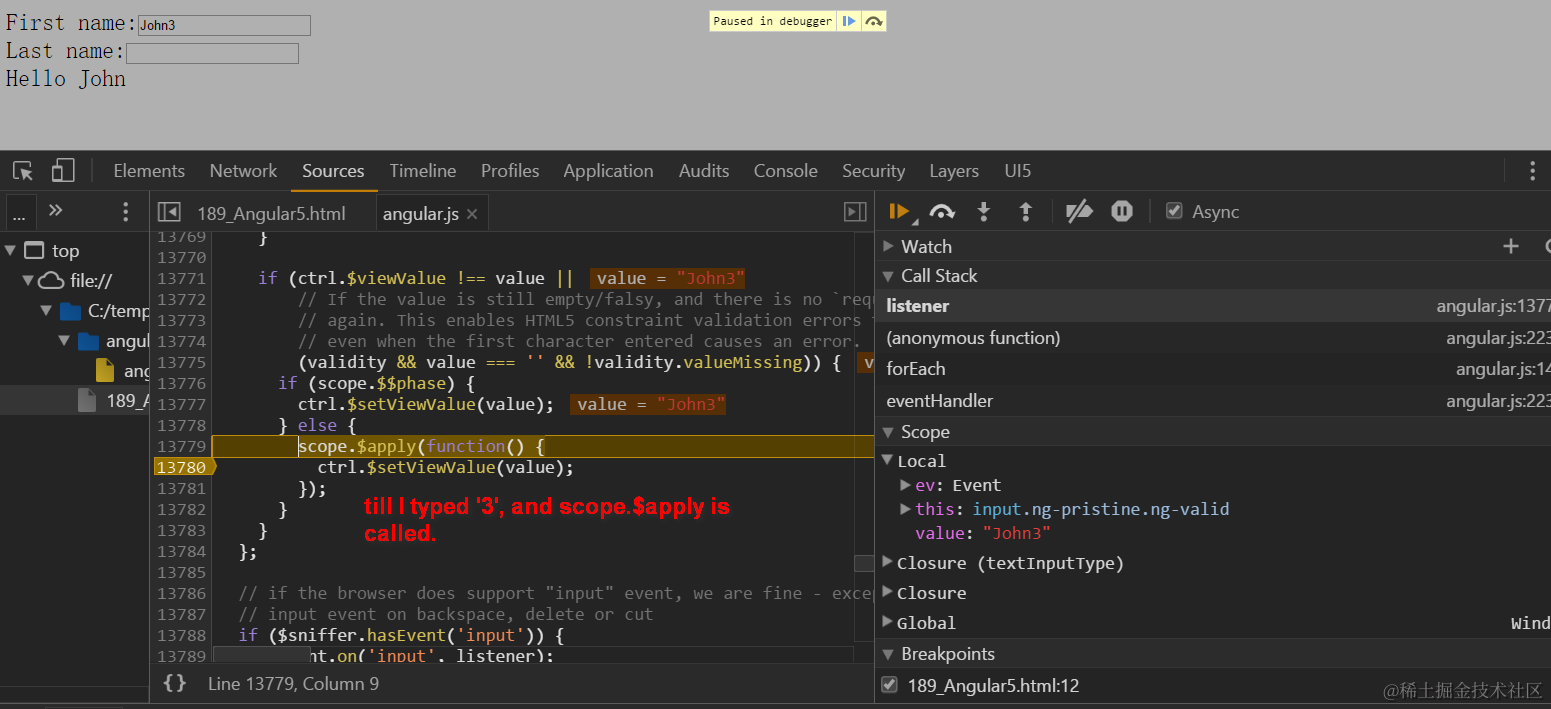Image resolution: width=1551 pixels, height=709 pixels.
Task: Click line number 13780 in the gutter
Action: [x=182, y=467]
